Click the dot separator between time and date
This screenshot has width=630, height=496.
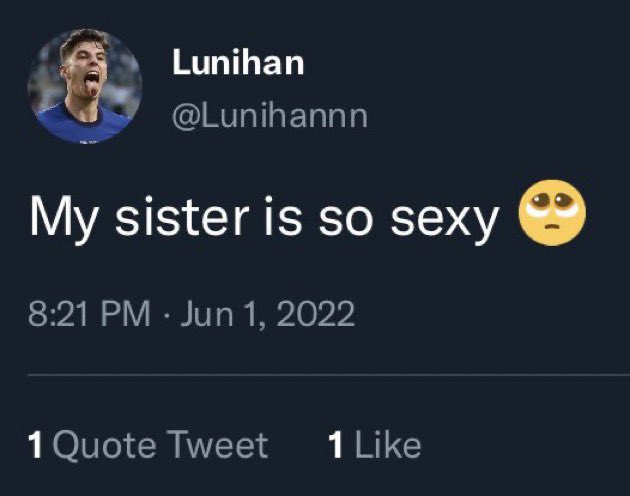166,315
